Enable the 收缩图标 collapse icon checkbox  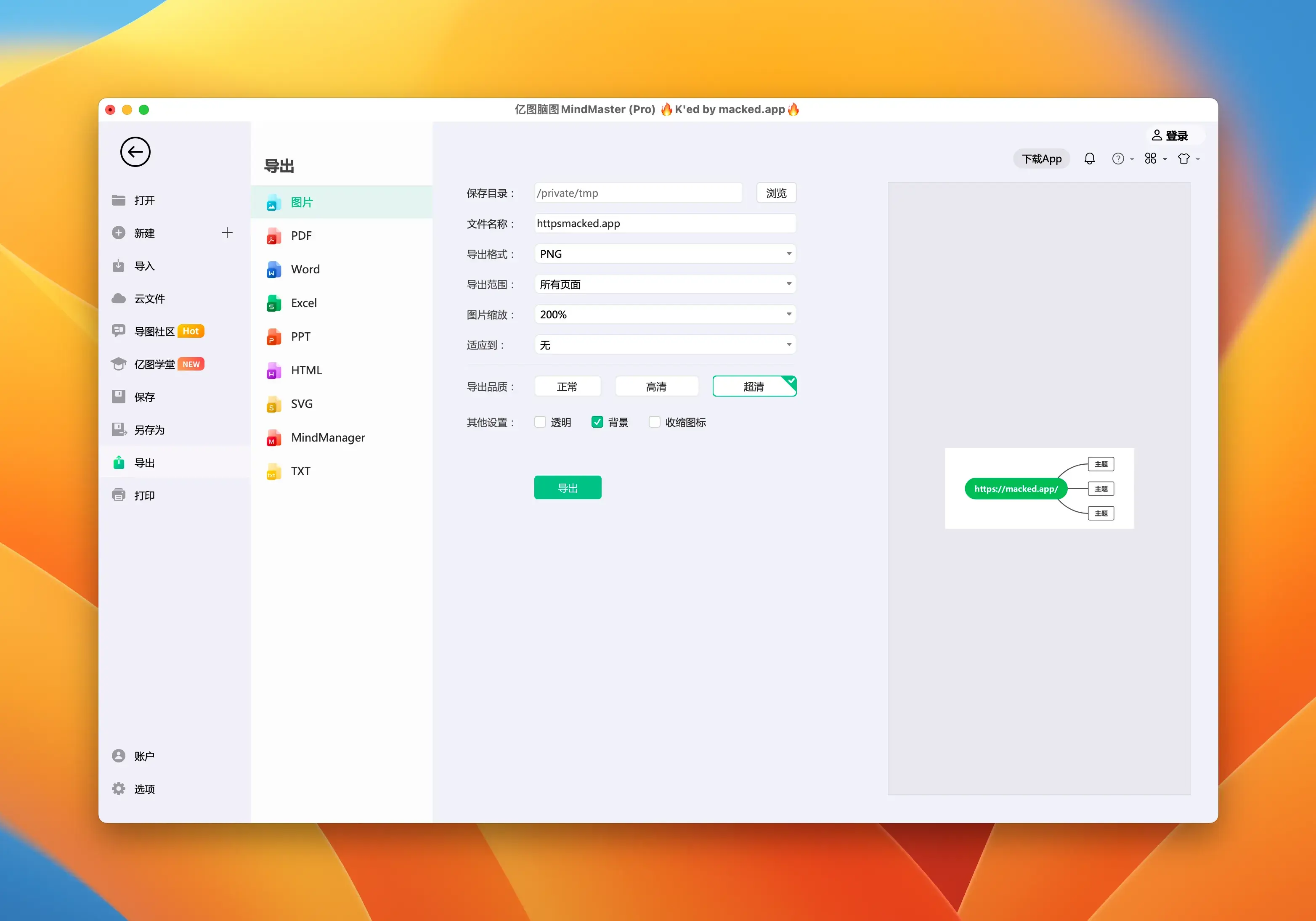pyautogui.click(x=650, y=422)
